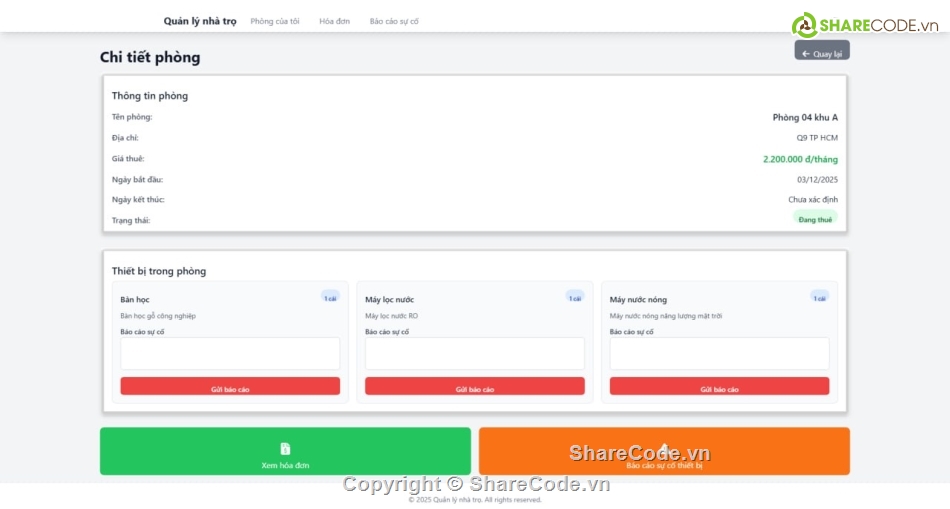Click the invoice document icon above Xem hóa đơn
Screen dimensions: 950x509
click(285, 448)
